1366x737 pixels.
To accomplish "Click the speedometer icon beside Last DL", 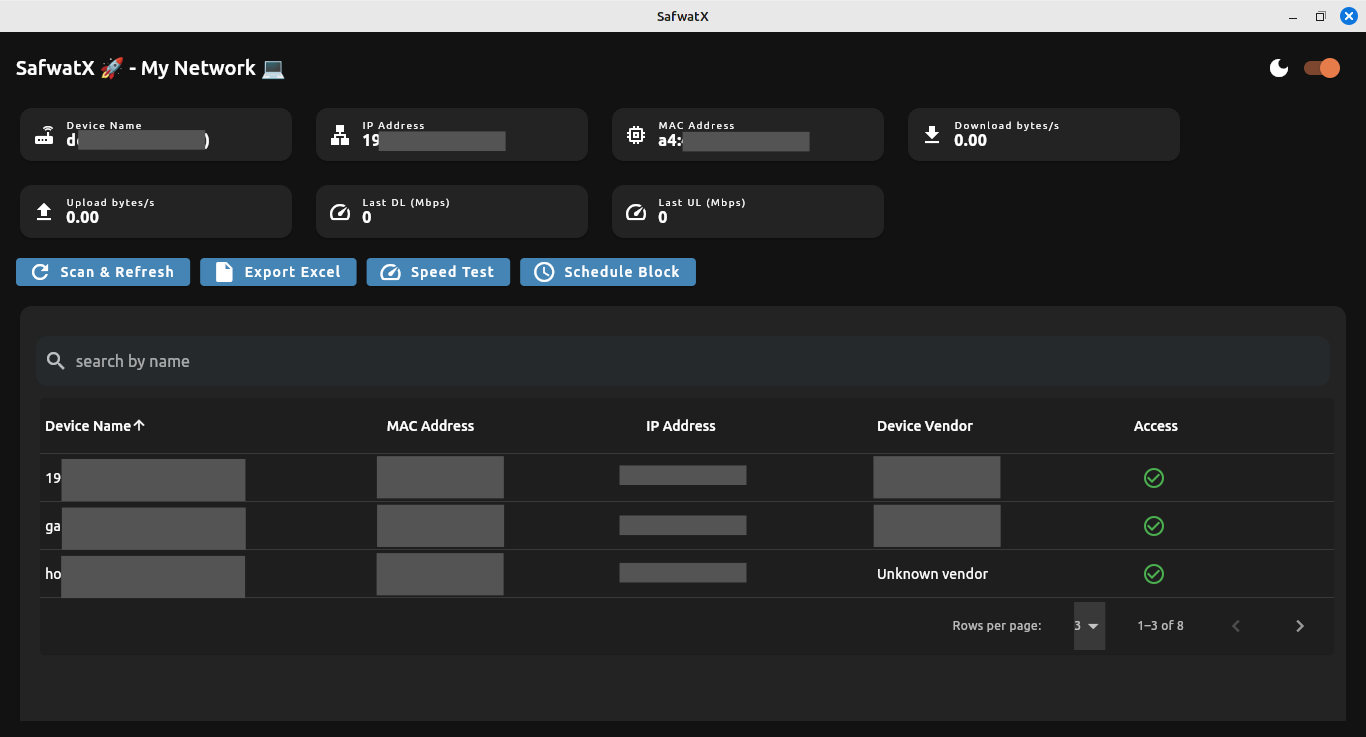I will pos(340,212).
